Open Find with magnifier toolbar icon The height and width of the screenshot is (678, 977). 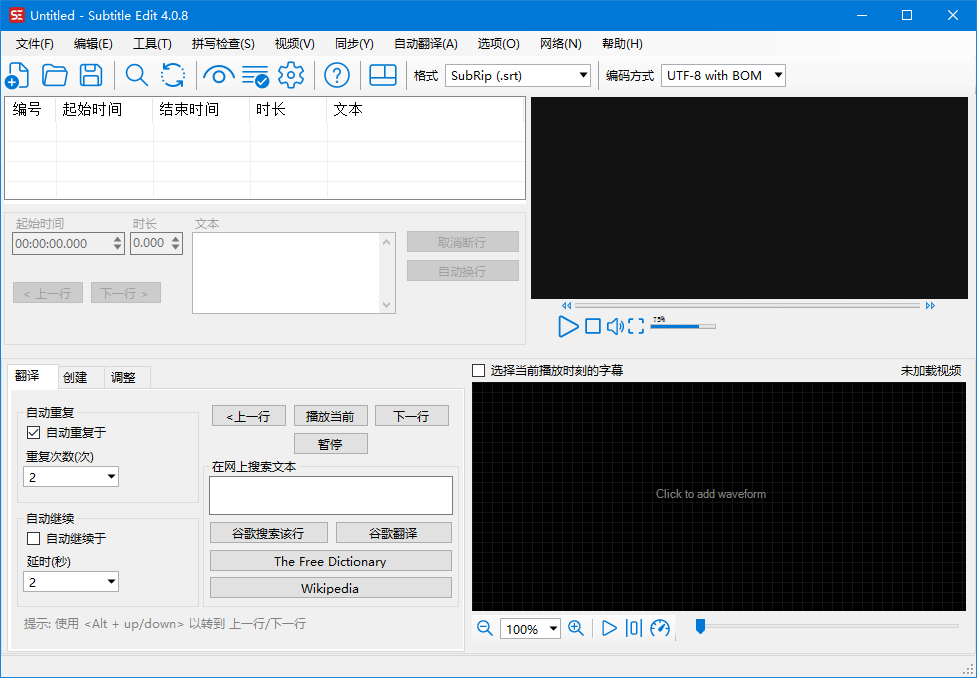coord(136,75)
